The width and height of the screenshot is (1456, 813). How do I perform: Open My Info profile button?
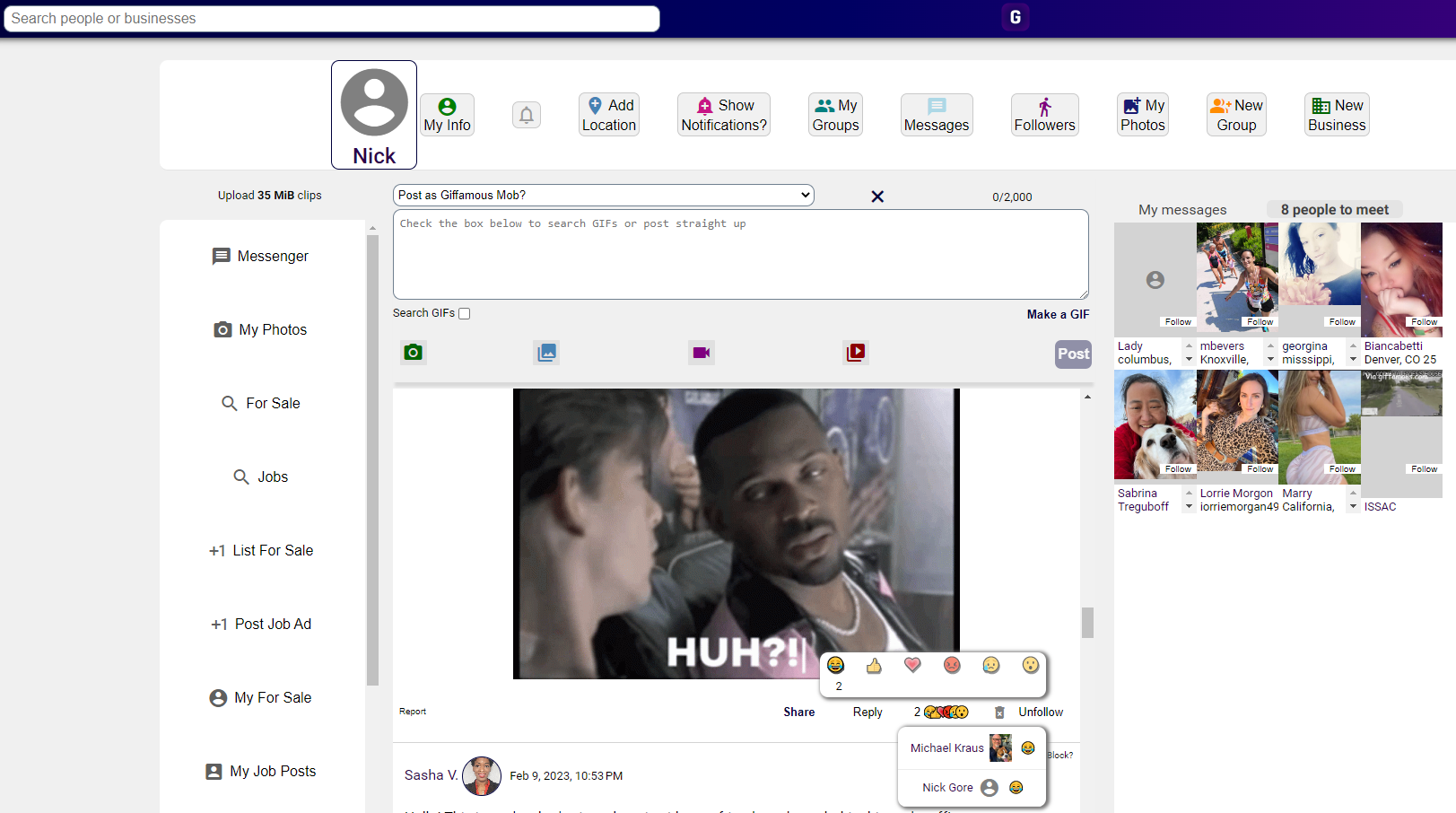(x=447, y=115)
